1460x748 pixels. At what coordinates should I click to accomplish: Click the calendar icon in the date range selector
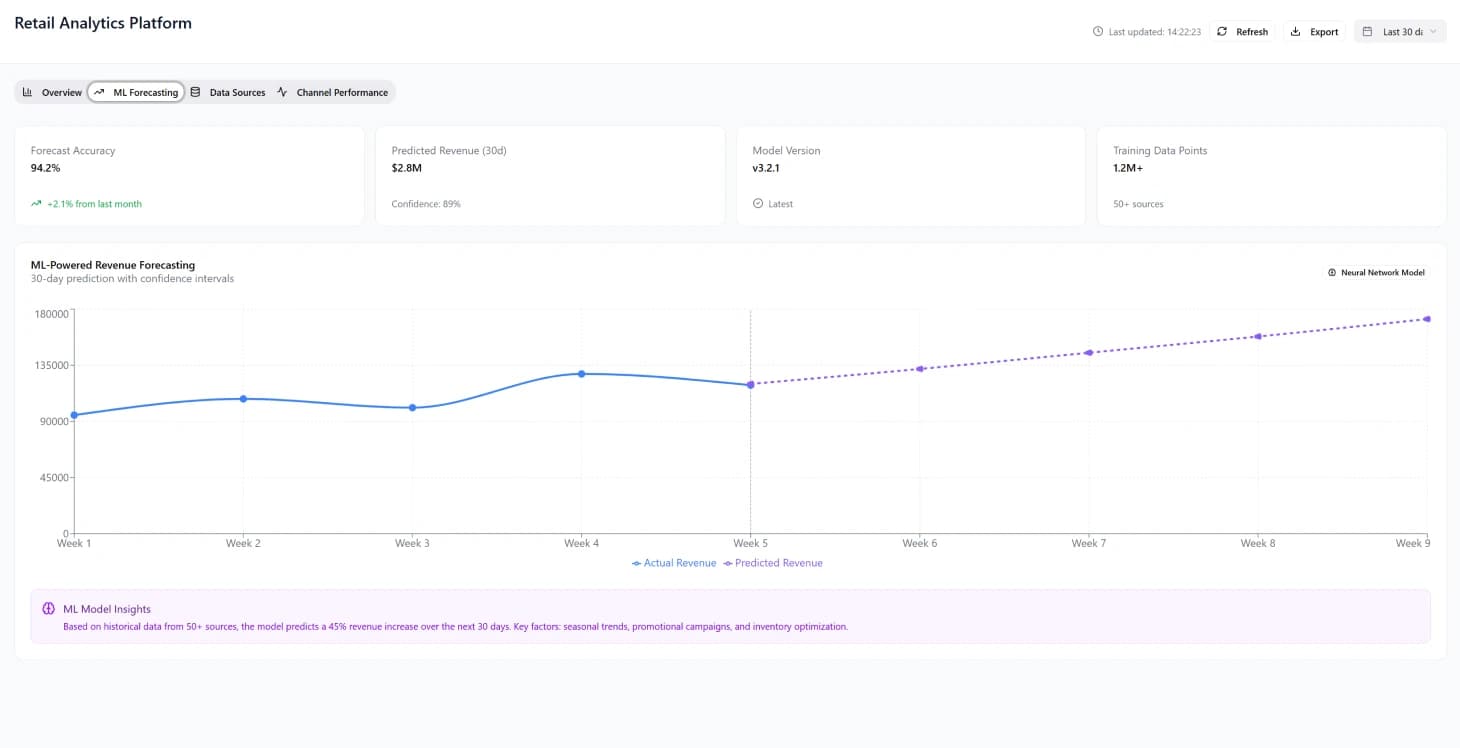click(1368, 31)
